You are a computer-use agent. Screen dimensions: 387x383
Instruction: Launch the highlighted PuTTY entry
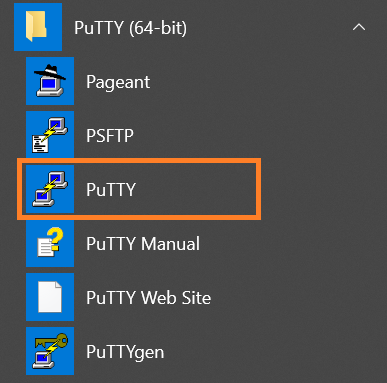139,189
